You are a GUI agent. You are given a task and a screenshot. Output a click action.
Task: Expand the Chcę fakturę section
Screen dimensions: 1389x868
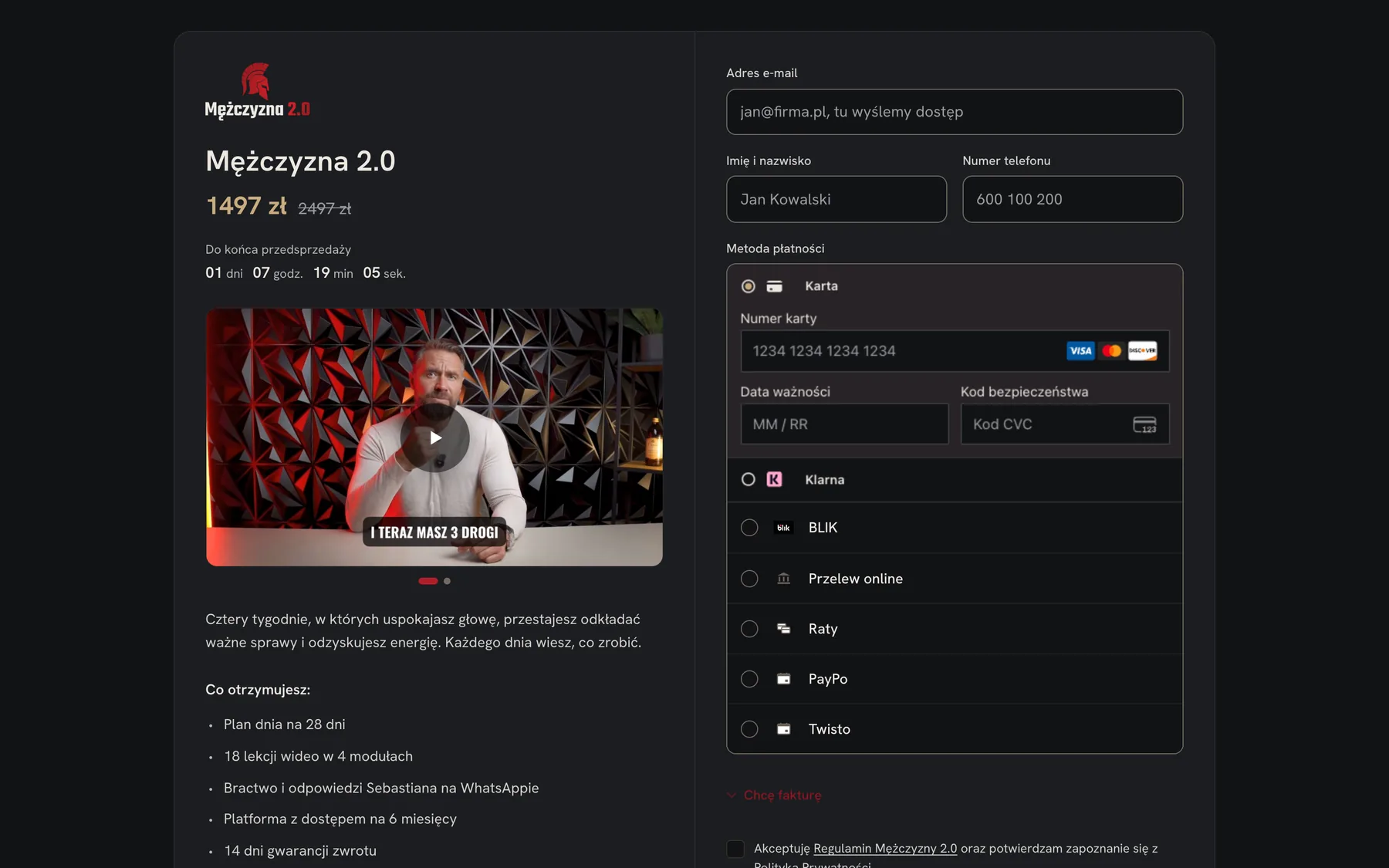tap(774, 795)
